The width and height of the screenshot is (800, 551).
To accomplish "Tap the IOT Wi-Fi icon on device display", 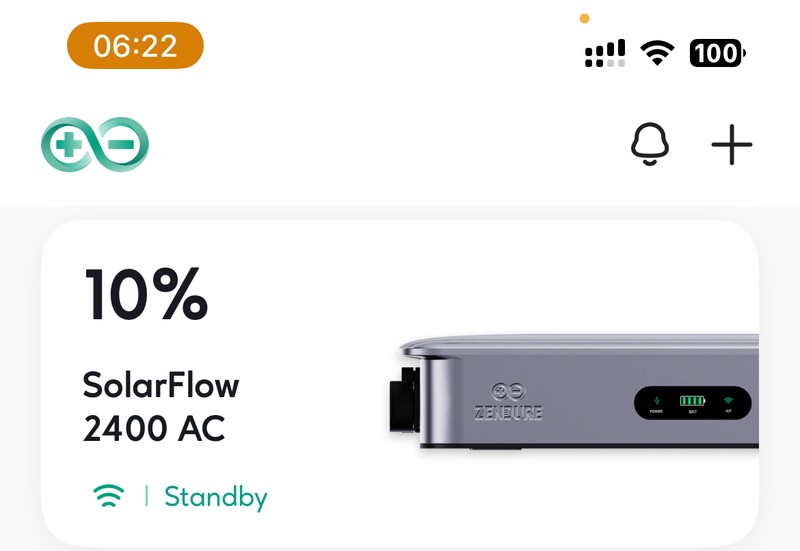I will point(729,400).
